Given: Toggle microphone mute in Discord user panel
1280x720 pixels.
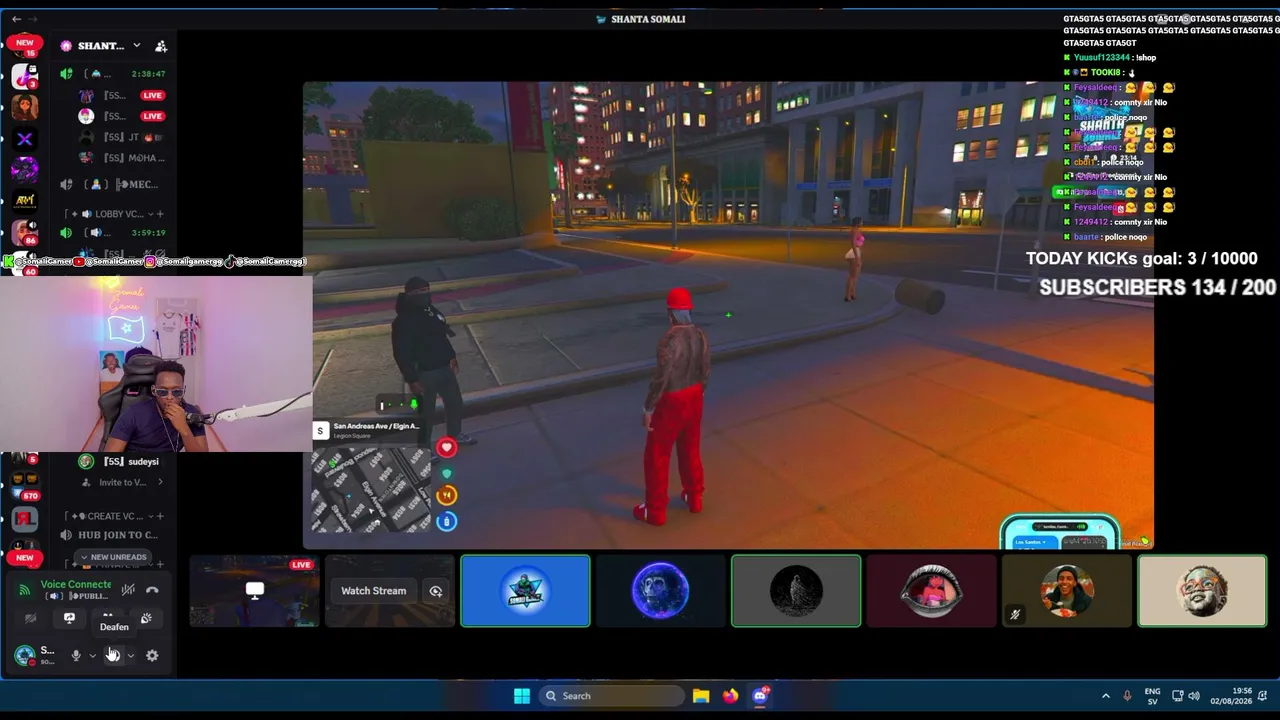Looking at the screenshot, I should coord(75,655).
